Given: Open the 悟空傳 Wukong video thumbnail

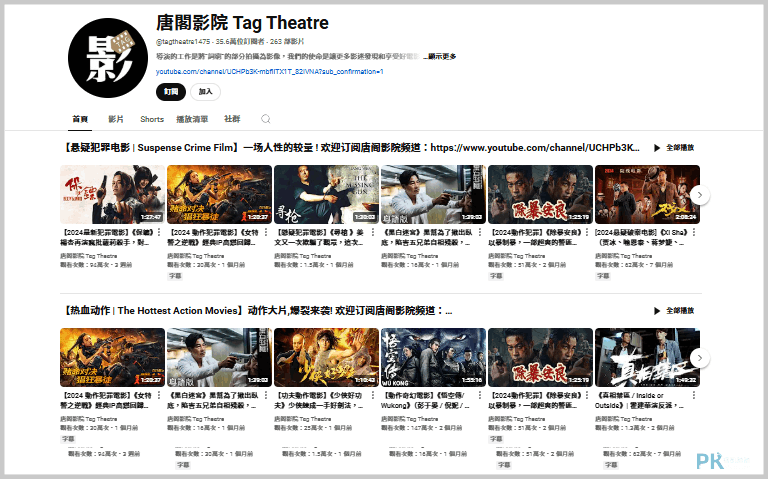Looking at the screenshot, I should (x=433, y=358).
